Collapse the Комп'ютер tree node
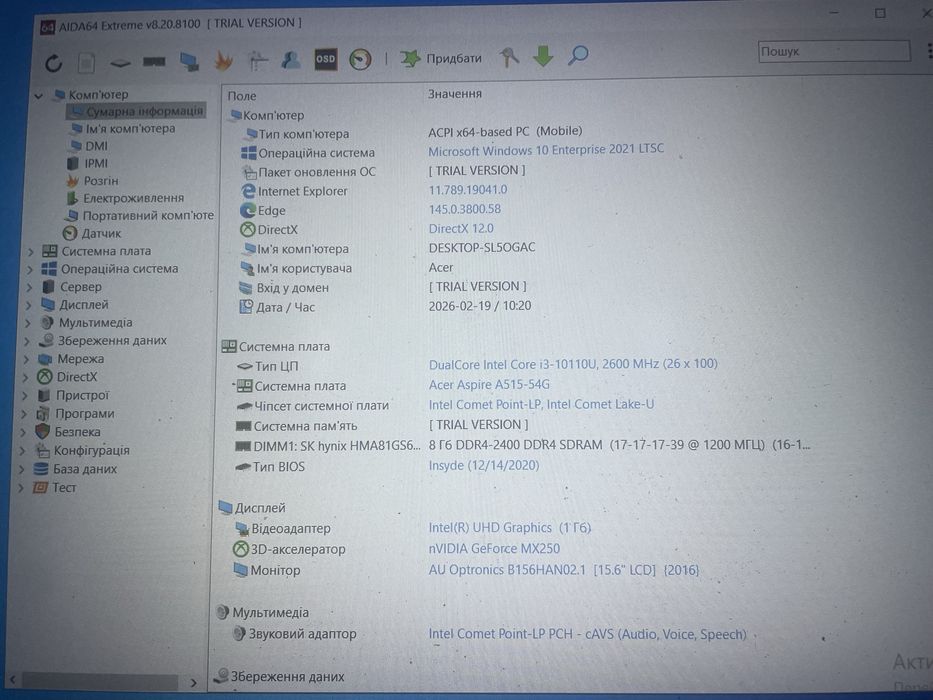933x700 pixels. click(39, 95)
